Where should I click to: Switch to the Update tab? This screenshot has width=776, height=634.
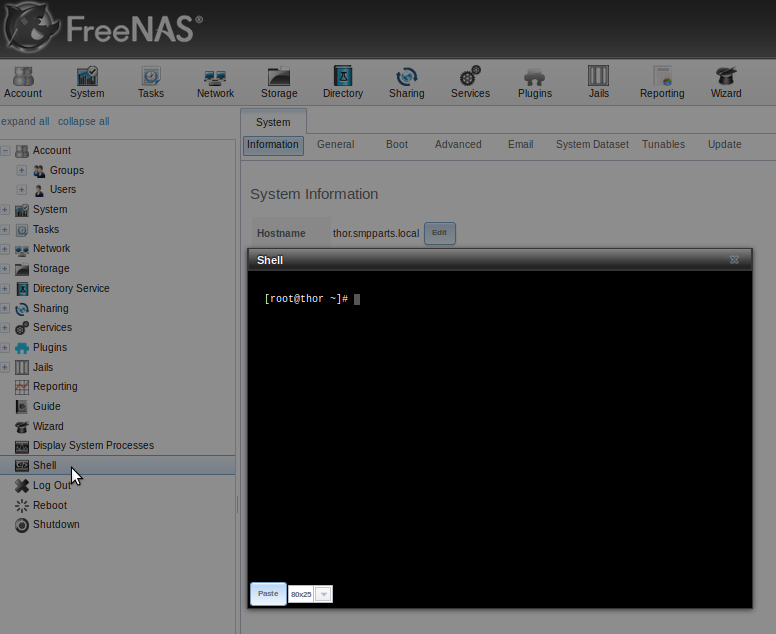tap(725, 145)
